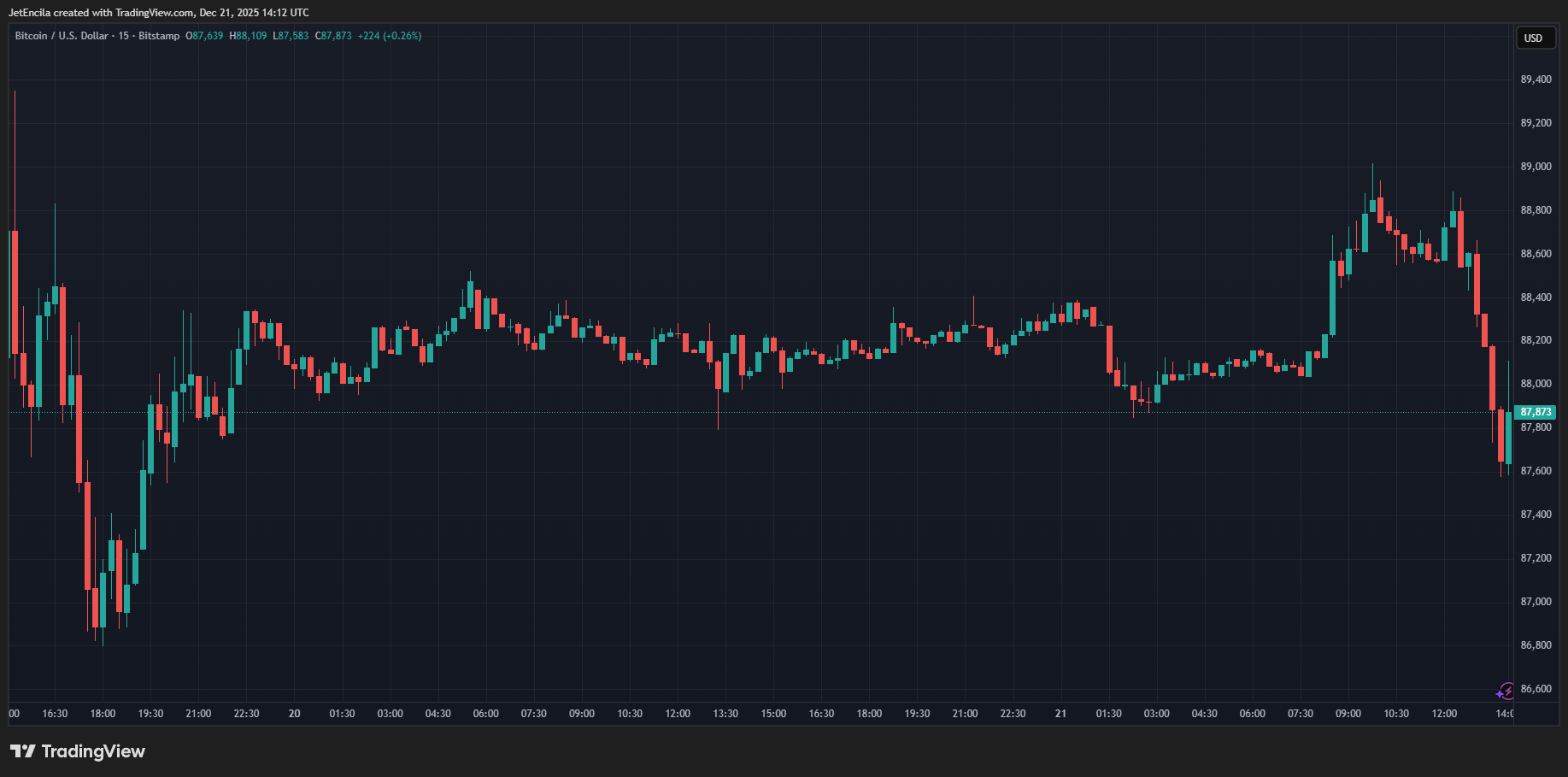Screen dimensions: 1568x777
Task: Click the 89,400 price axis label
Action: point(1536,79)
